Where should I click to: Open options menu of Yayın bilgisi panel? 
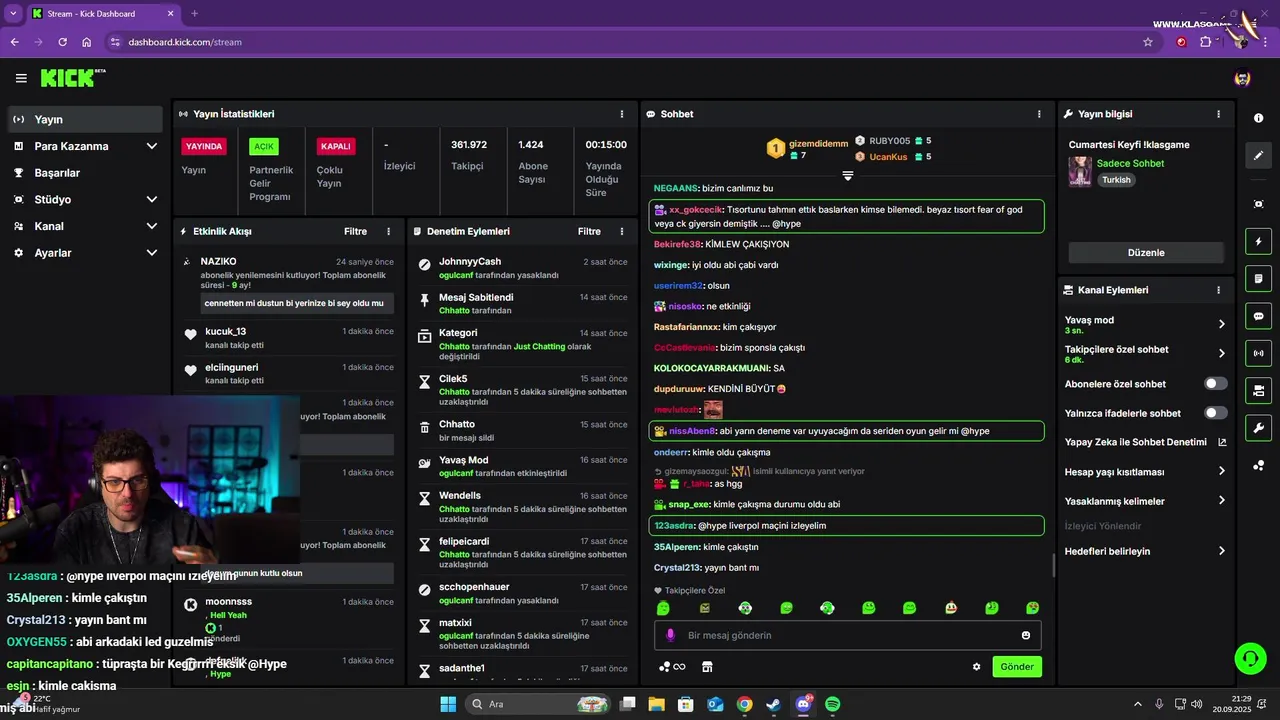pos(1218,114)
